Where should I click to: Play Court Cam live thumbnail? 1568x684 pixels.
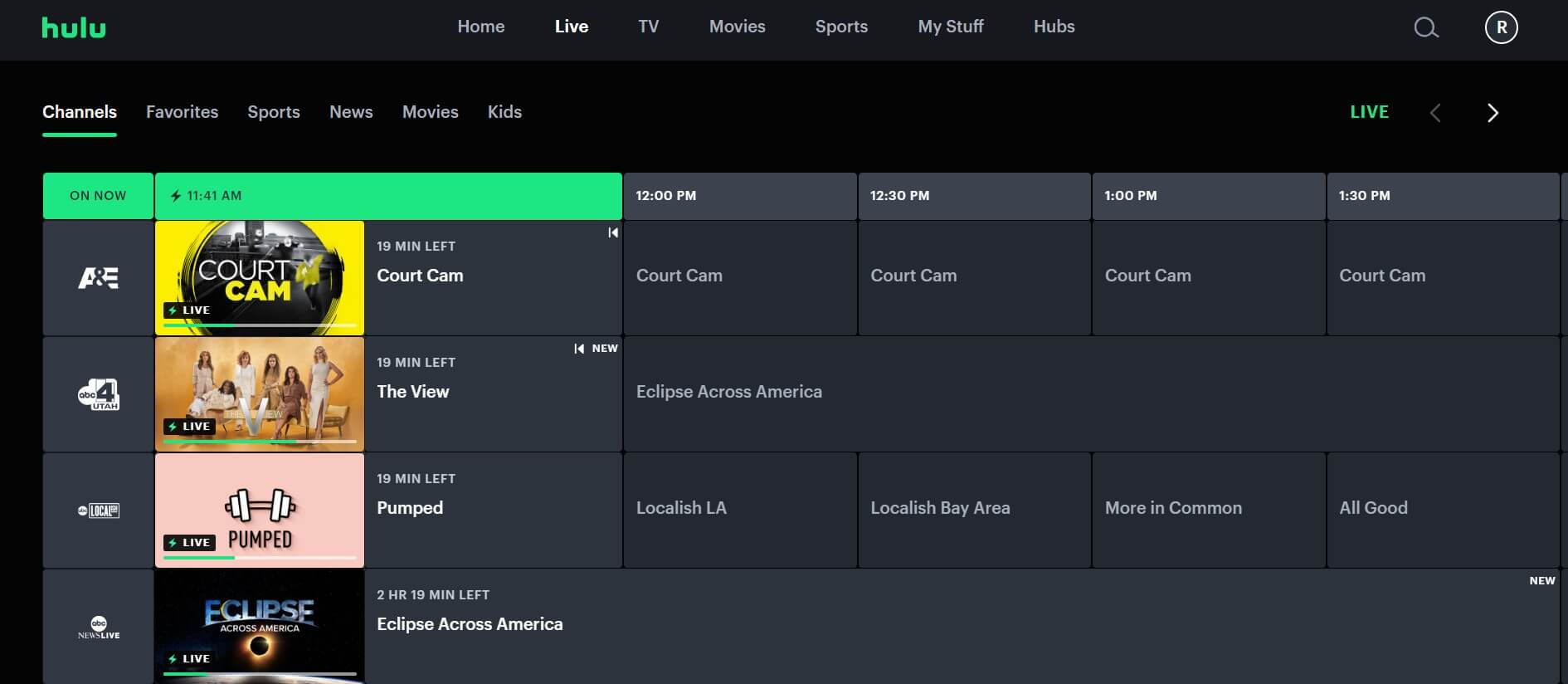click(260, 278)
